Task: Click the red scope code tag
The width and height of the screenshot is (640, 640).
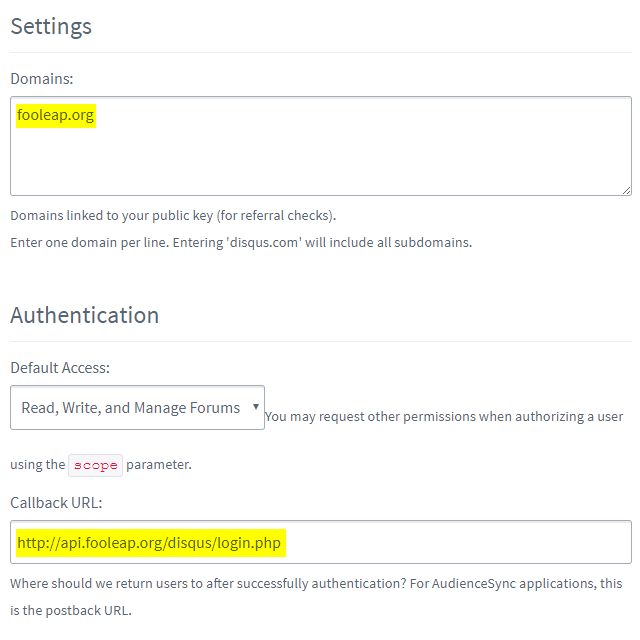Action: coord(96,465)
